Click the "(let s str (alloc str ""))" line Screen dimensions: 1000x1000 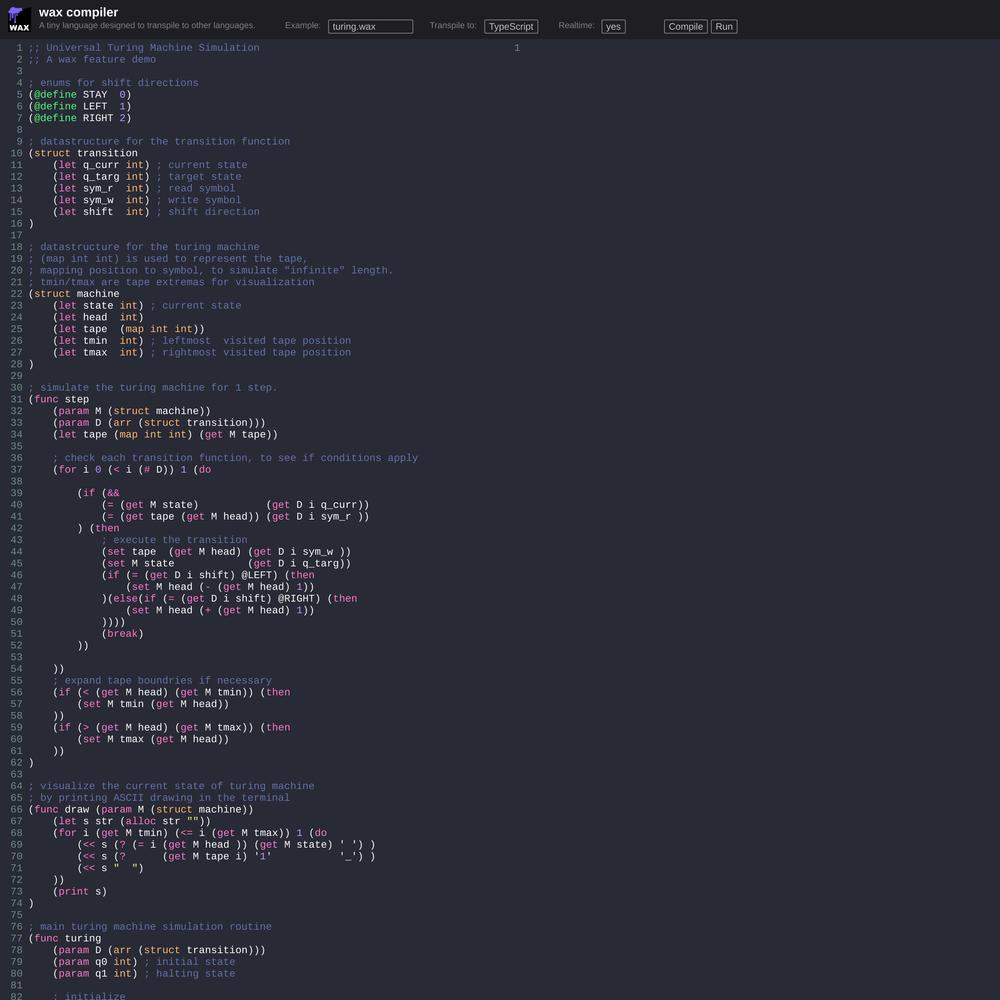pyautogui.click(x=131, y=821)
